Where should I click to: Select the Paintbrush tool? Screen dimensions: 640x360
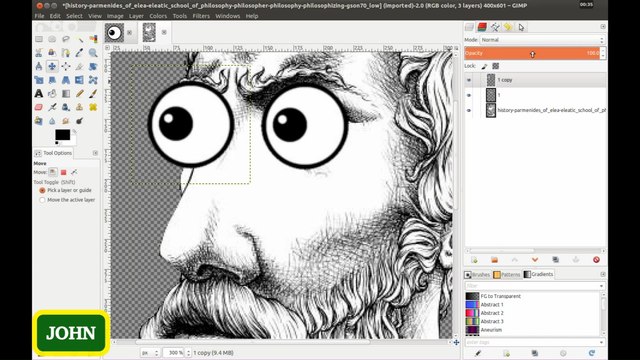pos(93,93)
